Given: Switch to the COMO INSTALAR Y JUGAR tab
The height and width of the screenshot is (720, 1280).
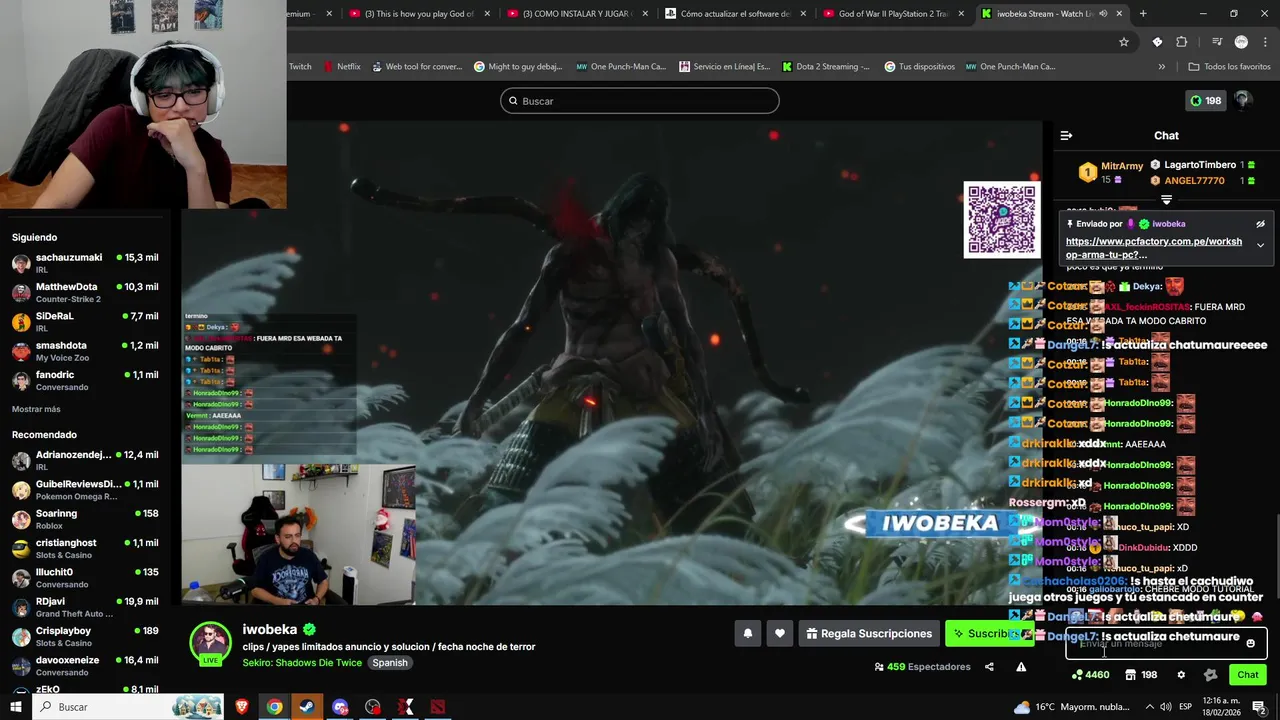Looking at the screenshot, I should [x=577, y=14].
